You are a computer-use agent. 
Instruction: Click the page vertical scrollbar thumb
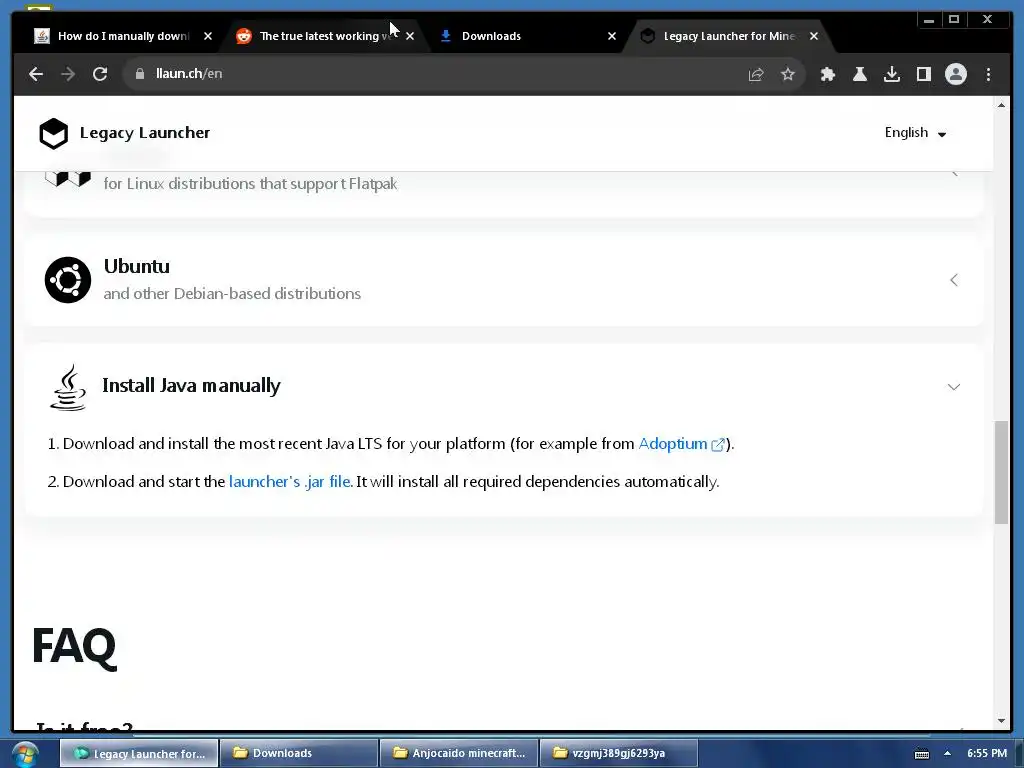coord(1001,472)
